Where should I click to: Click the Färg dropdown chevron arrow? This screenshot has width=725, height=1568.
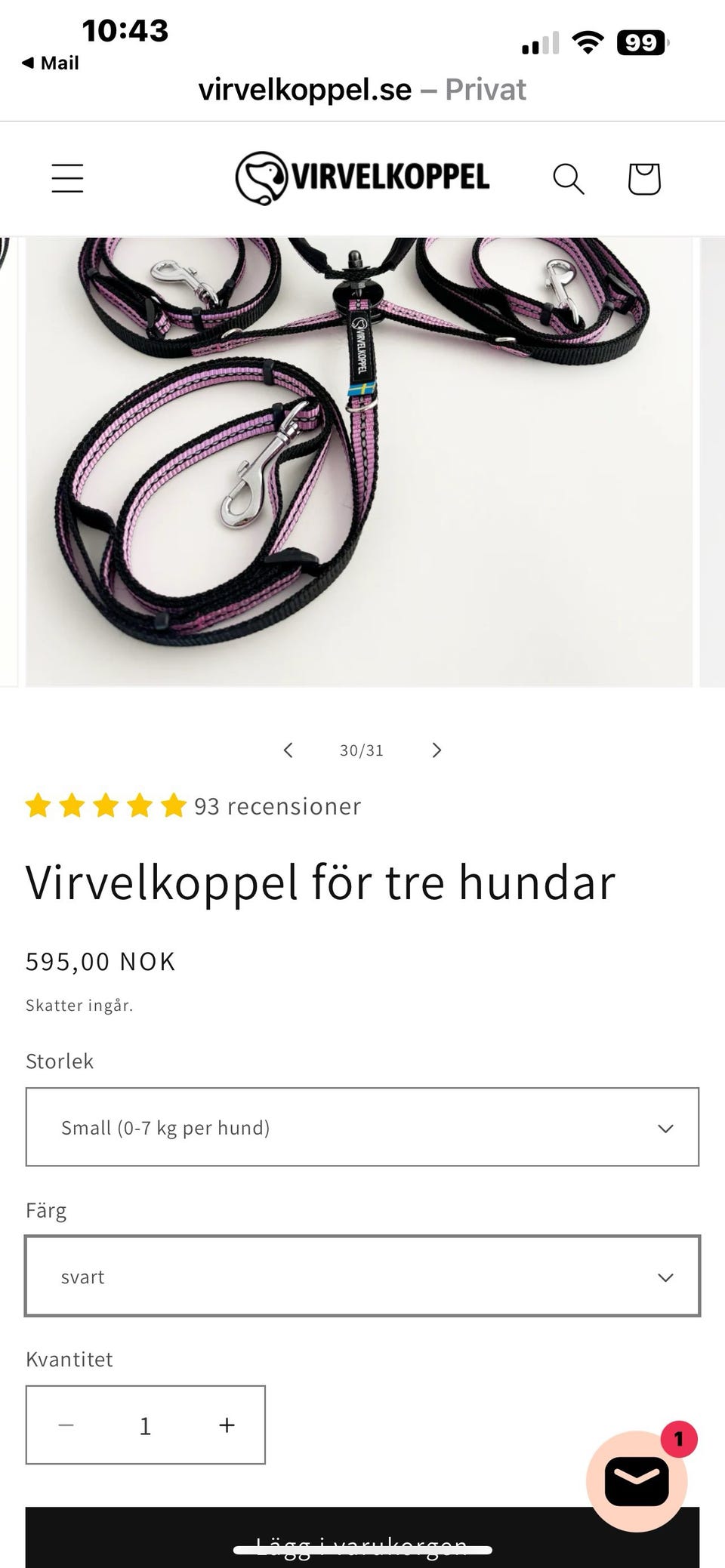[x=665, y=1277]
